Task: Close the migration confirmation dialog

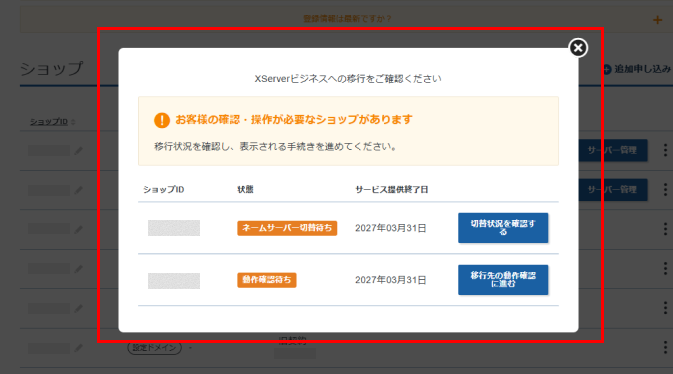Action: click(578, 48)
